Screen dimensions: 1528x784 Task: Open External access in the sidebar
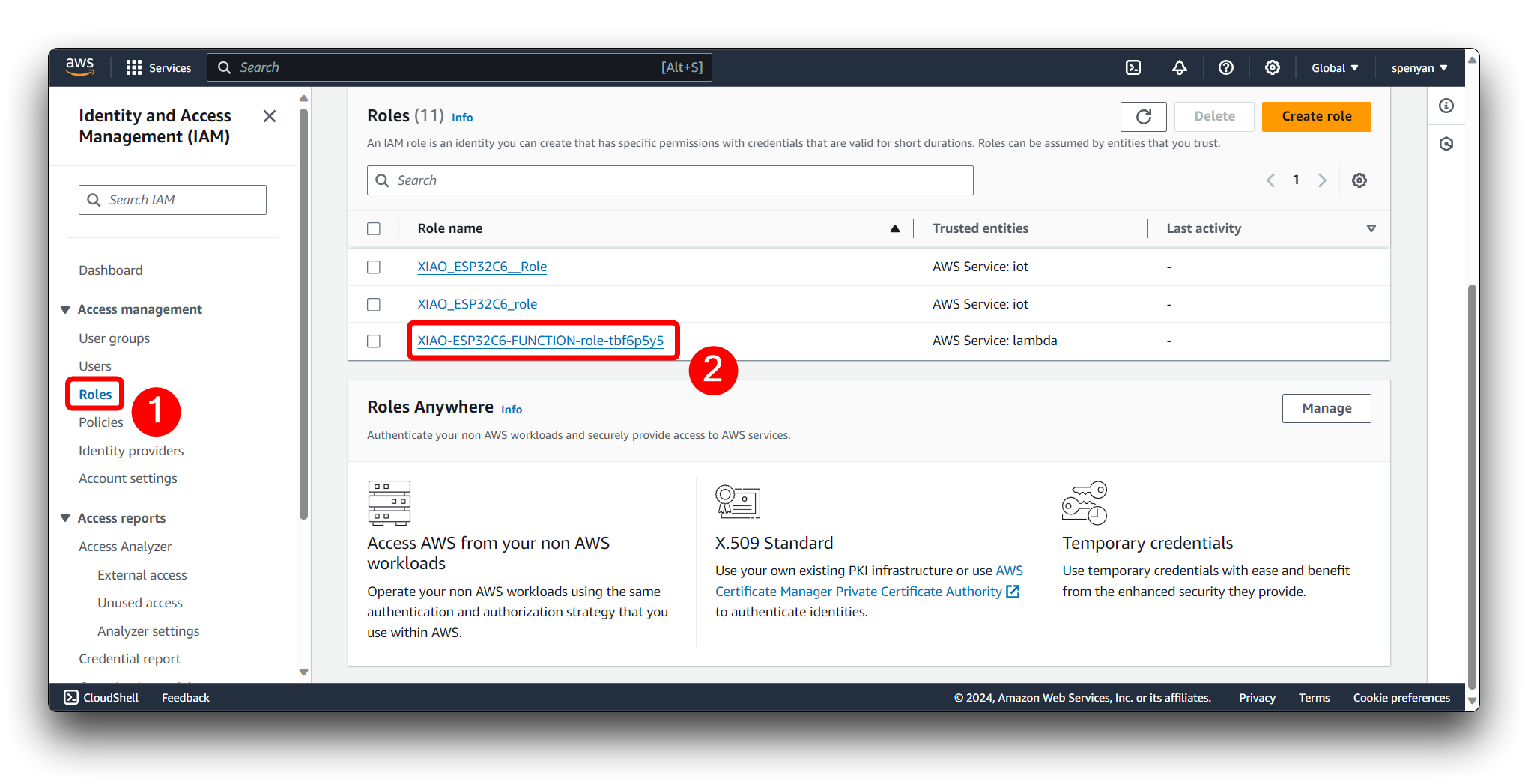(142, 575)
